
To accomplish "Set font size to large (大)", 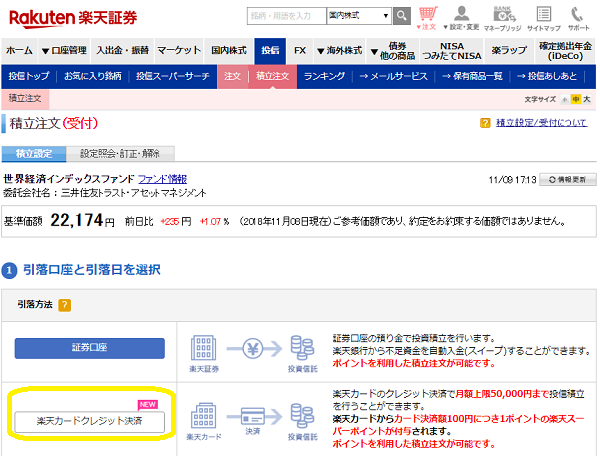I will [587, 99].
